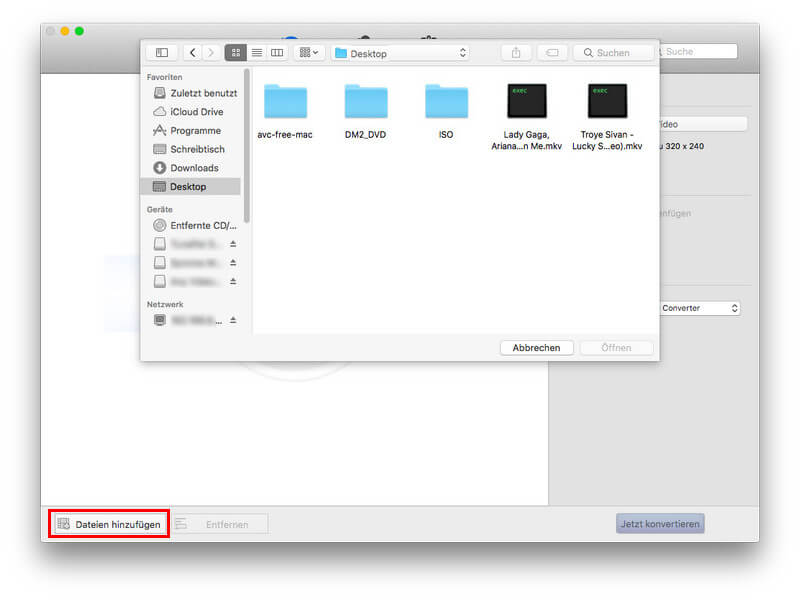Click the Zuletzt benutzt icon
Image resolution: width=800 pixels, height=600 pixels.
tap(160, 93)
